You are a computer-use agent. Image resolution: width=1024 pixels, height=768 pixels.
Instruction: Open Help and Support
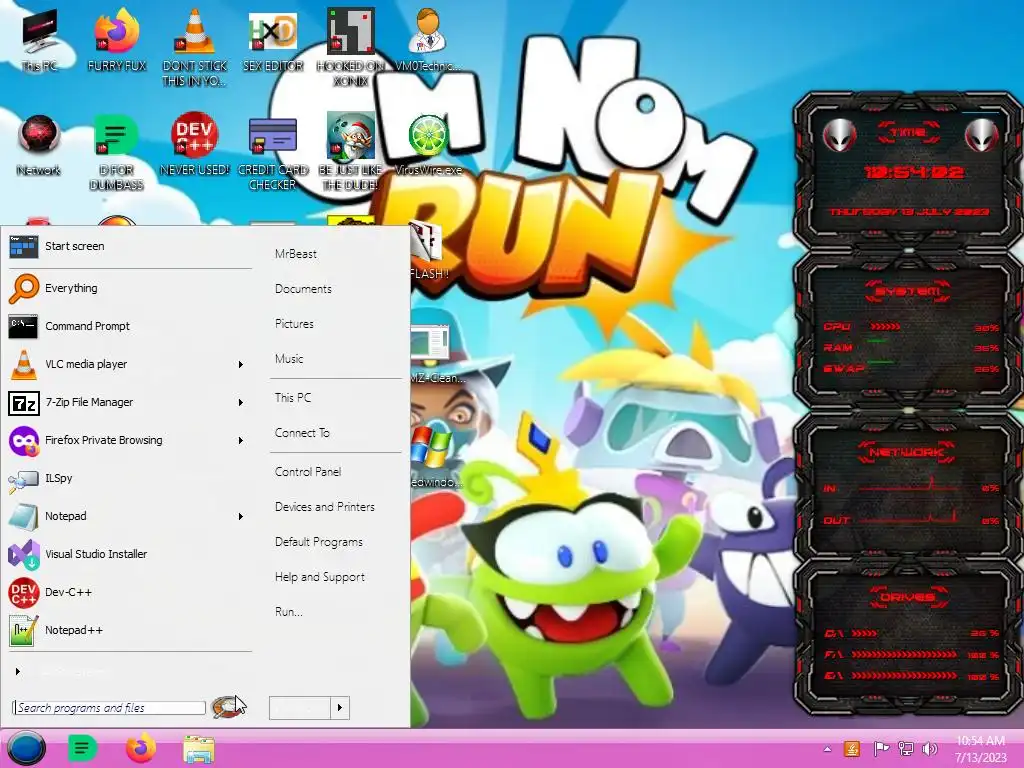point(320,577)
